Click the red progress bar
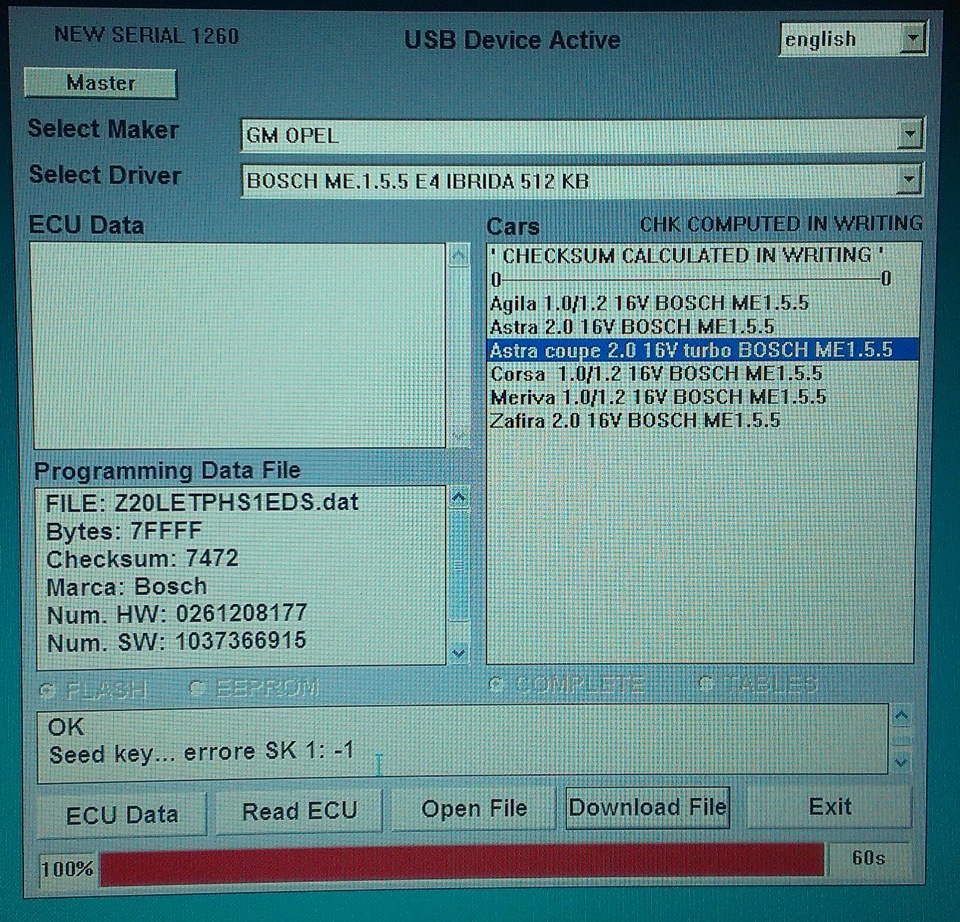Image resolution: width=960 pixels, height=922 pixels. (462, 864)
